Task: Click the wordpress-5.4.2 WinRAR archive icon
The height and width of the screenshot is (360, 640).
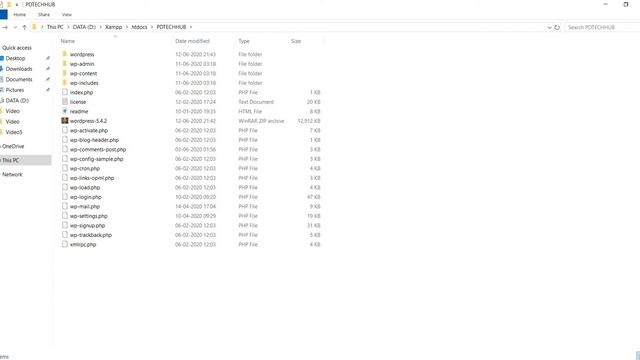Action: point(64,121)
